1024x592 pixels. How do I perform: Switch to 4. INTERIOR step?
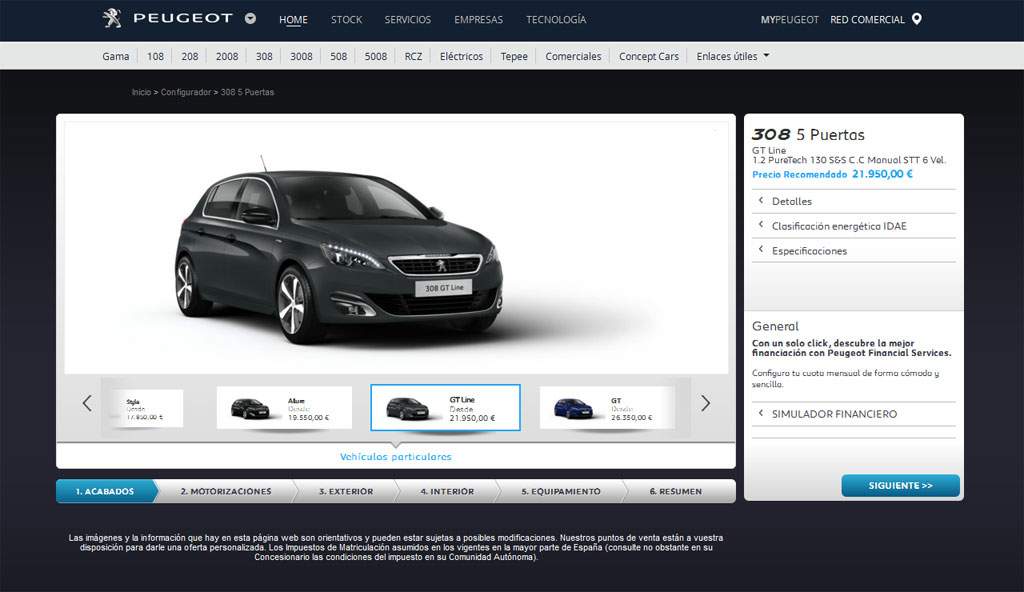pos(447,491)
